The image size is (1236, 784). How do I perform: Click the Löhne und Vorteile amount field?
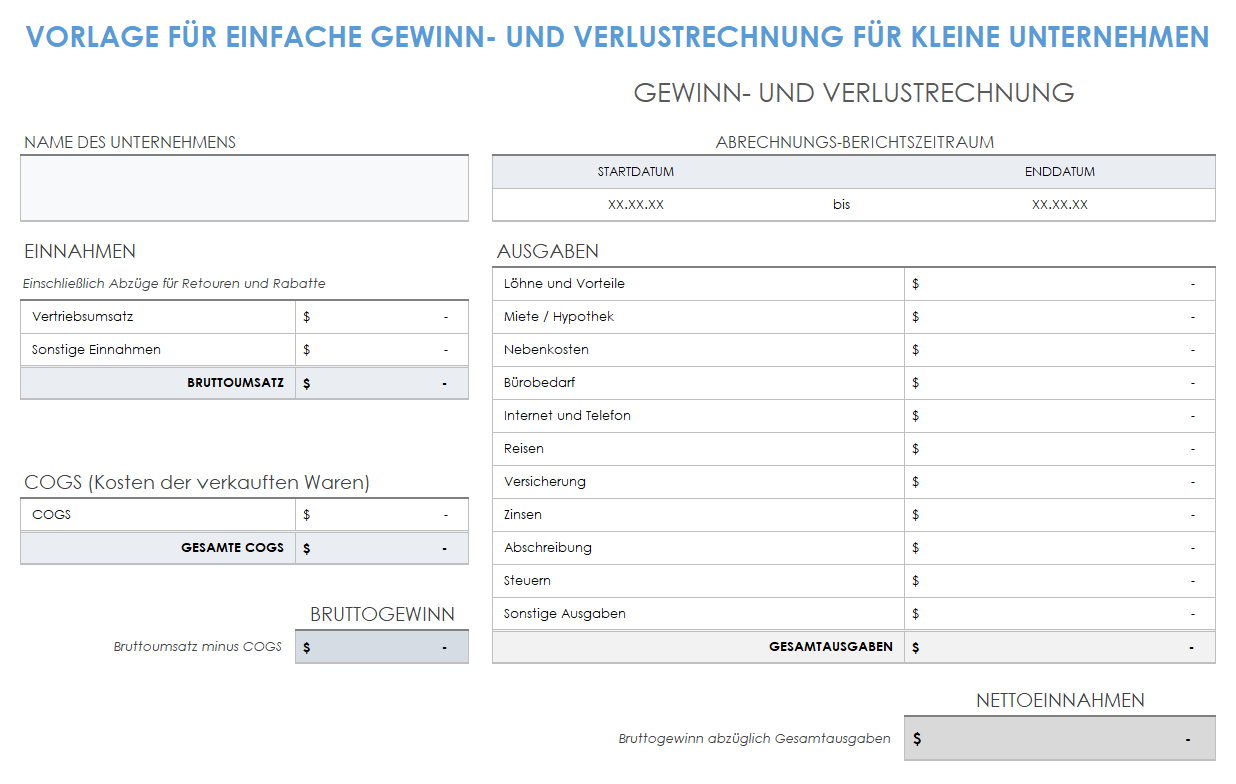(1060, 283)
